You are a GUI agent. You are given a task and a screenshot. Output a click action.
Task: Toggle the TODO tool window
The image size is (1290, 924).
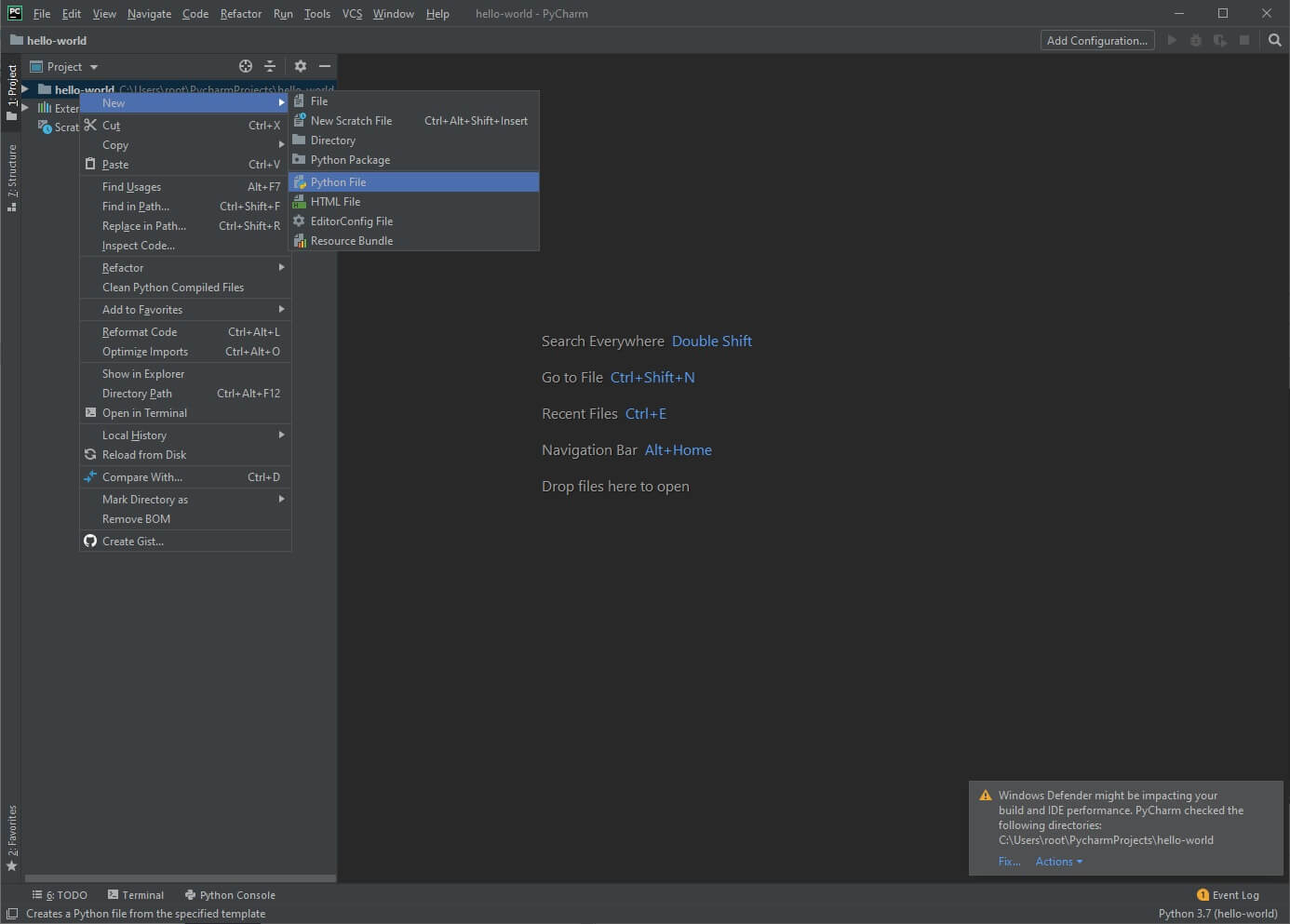(59, 894)
